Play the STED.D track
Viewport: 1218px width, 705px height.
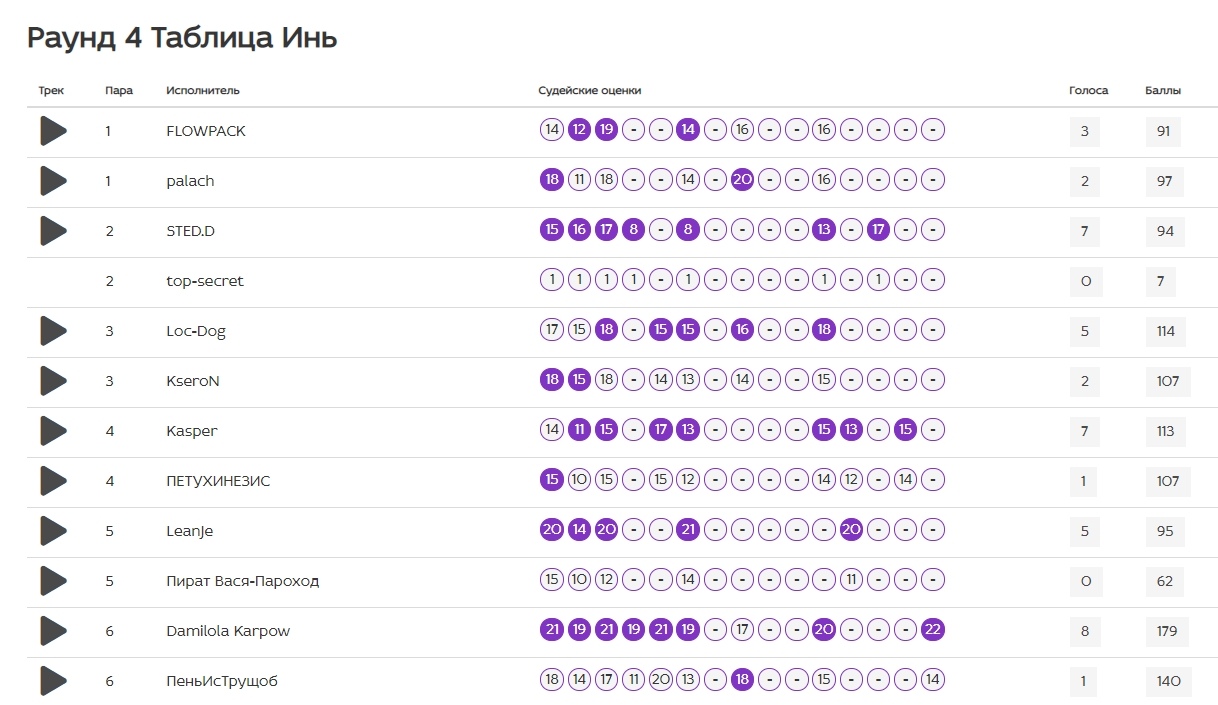[53, 231]
